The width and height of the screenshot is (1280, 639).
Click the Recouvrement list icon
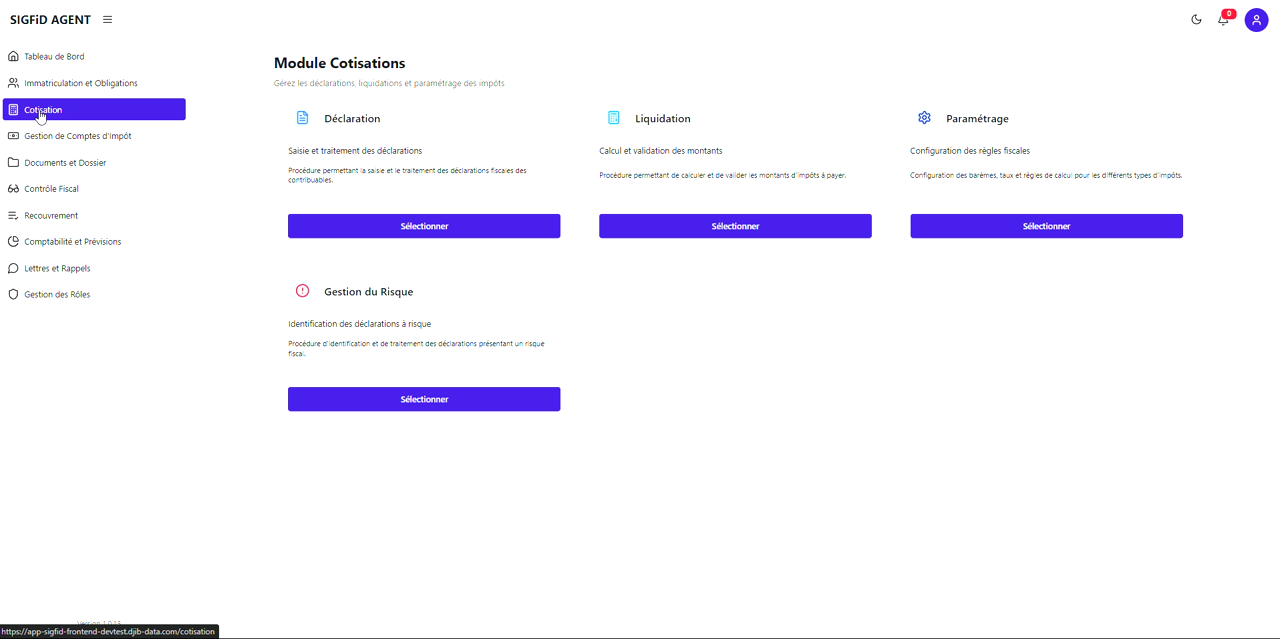13,215
